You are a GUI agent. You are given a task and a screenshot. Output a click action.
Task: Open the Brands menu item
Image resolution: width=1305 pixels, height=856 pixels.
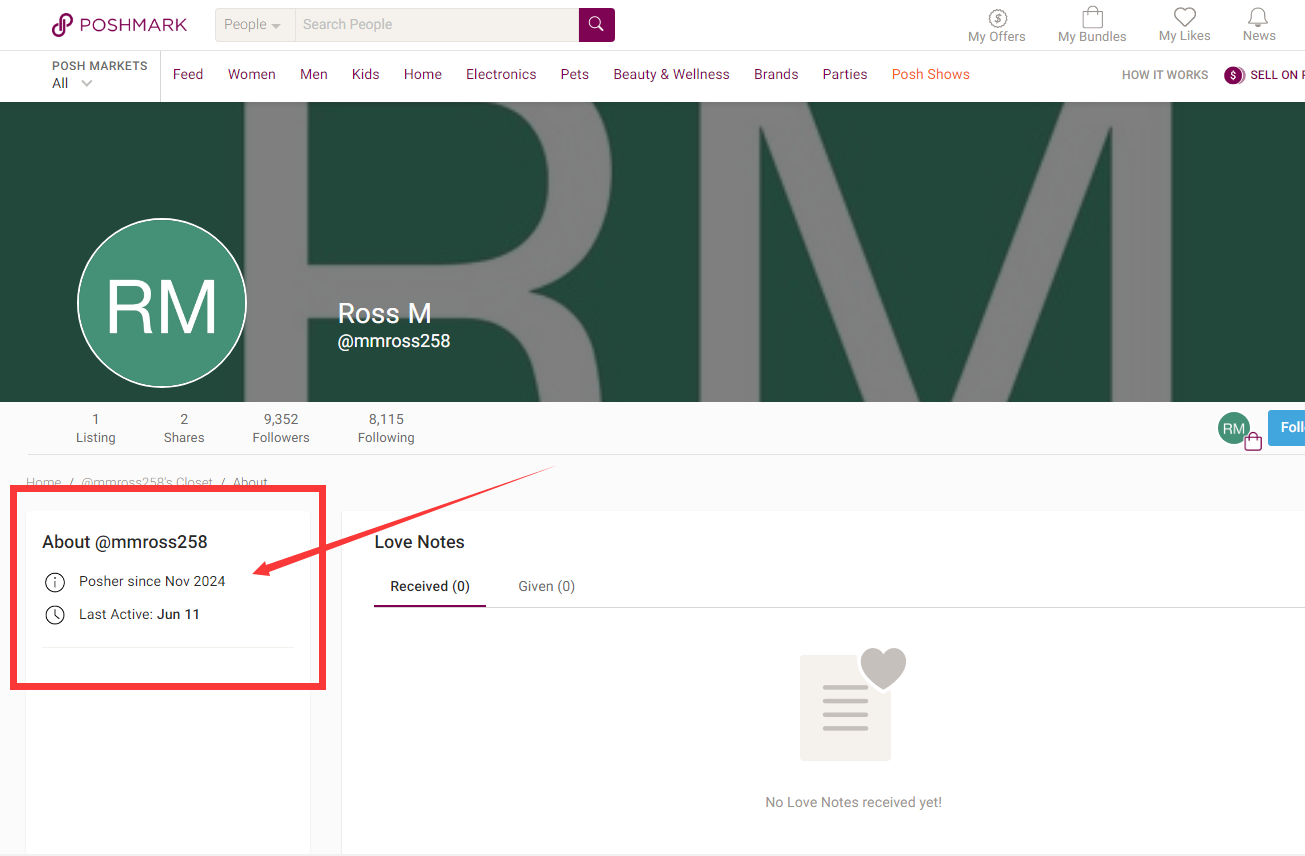click(x=776, y=74)
